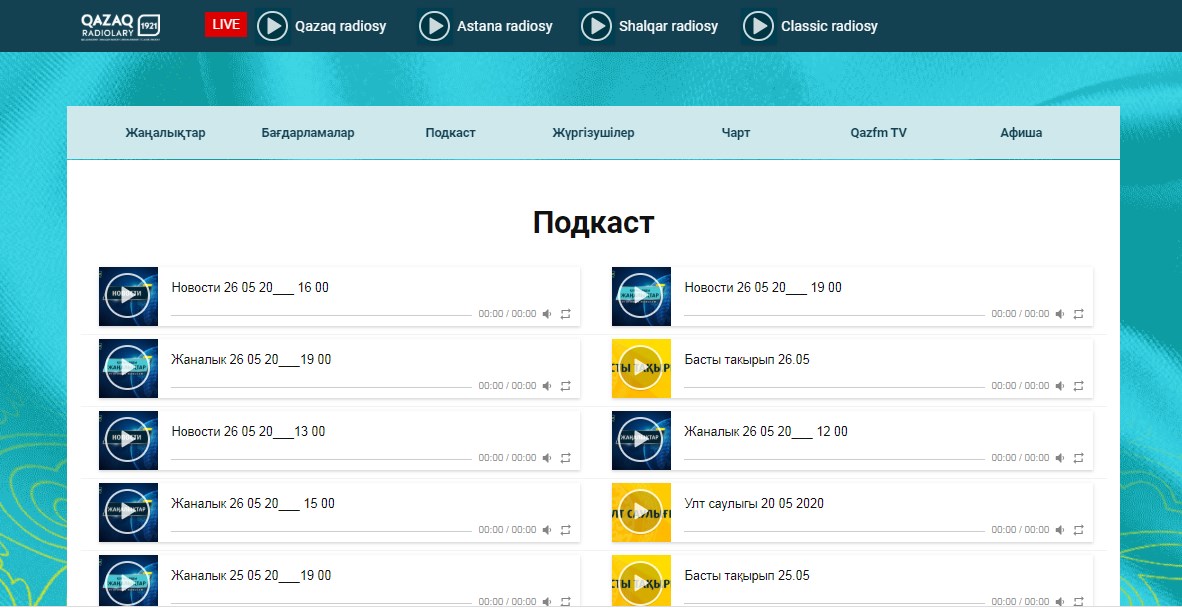Screen dimensions: 1182x608
Task: Open the Жаңалықтар menu item
Action: [165, 133]
